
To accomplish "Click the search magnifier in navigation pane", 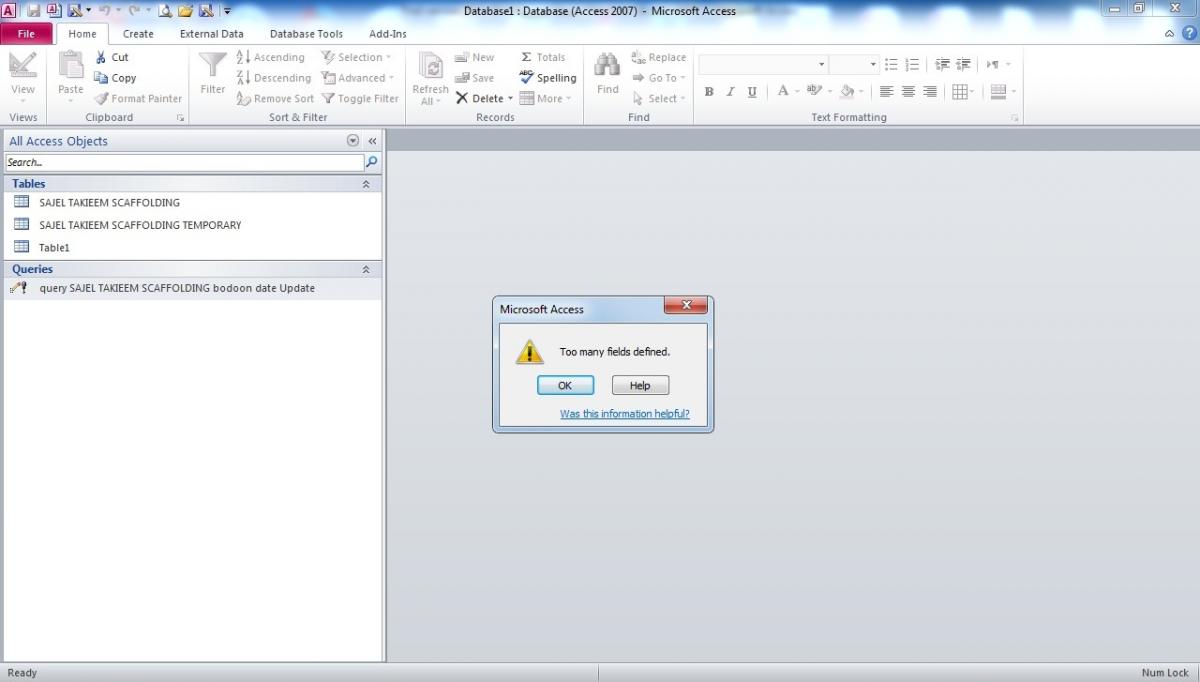I will pyautogui.click(x=372, y=162).
